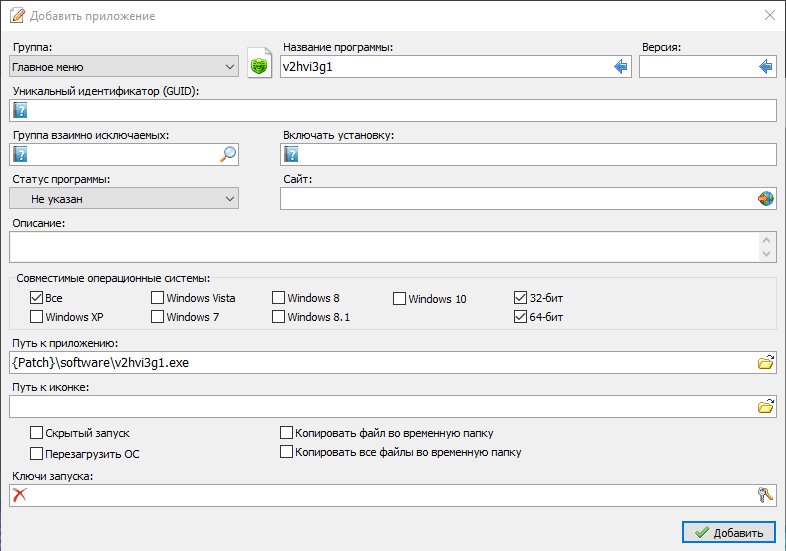Enable Windows 10 compatibility checkbox
786x551 pixels.
(399, 299)
